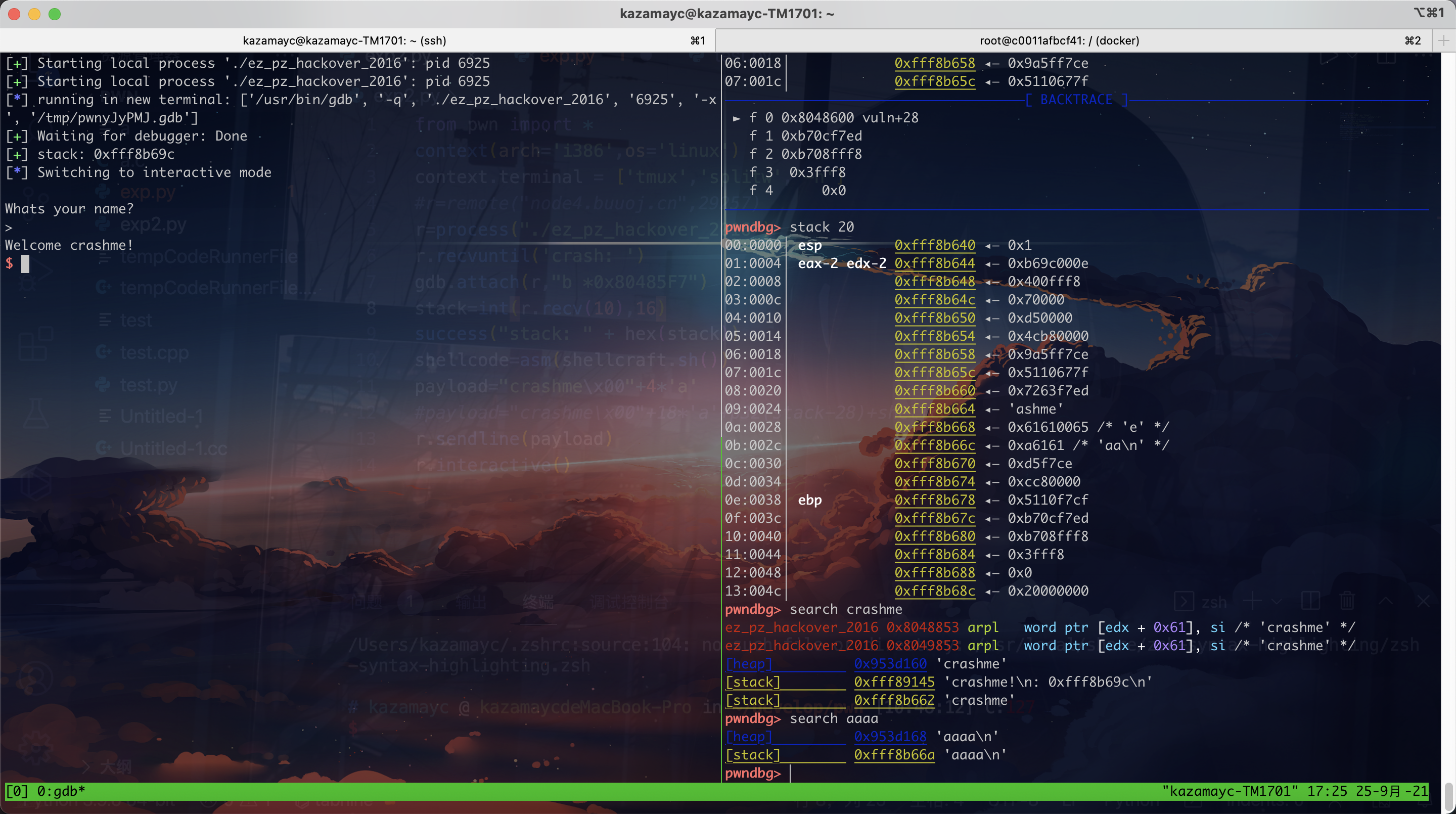Click the window title kazamayc@kazamayc-TM1701
Image resolution: width=1456 pixels, height=814 pixels.
(727, 14)
